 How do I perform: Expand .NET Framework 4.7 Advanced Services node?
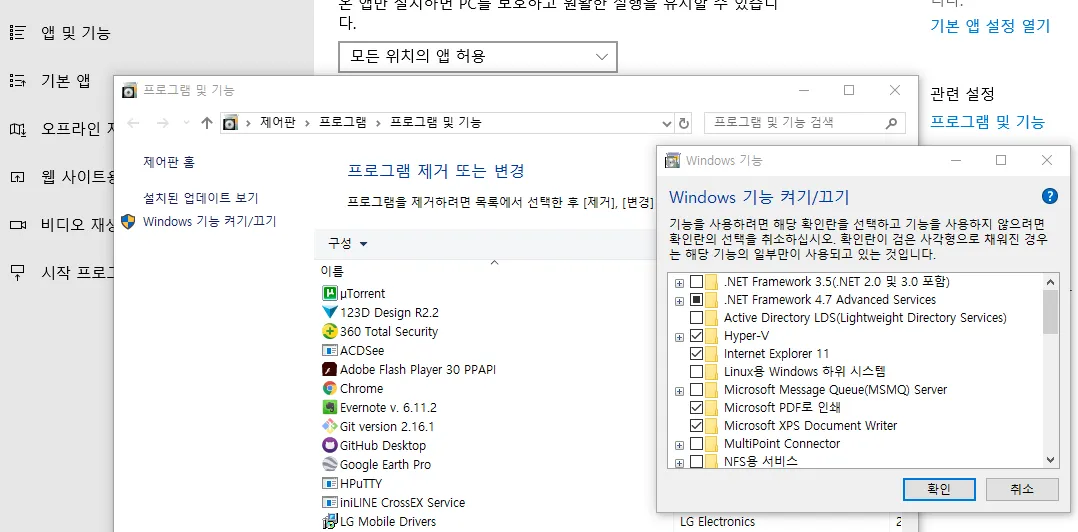[679, 300]
